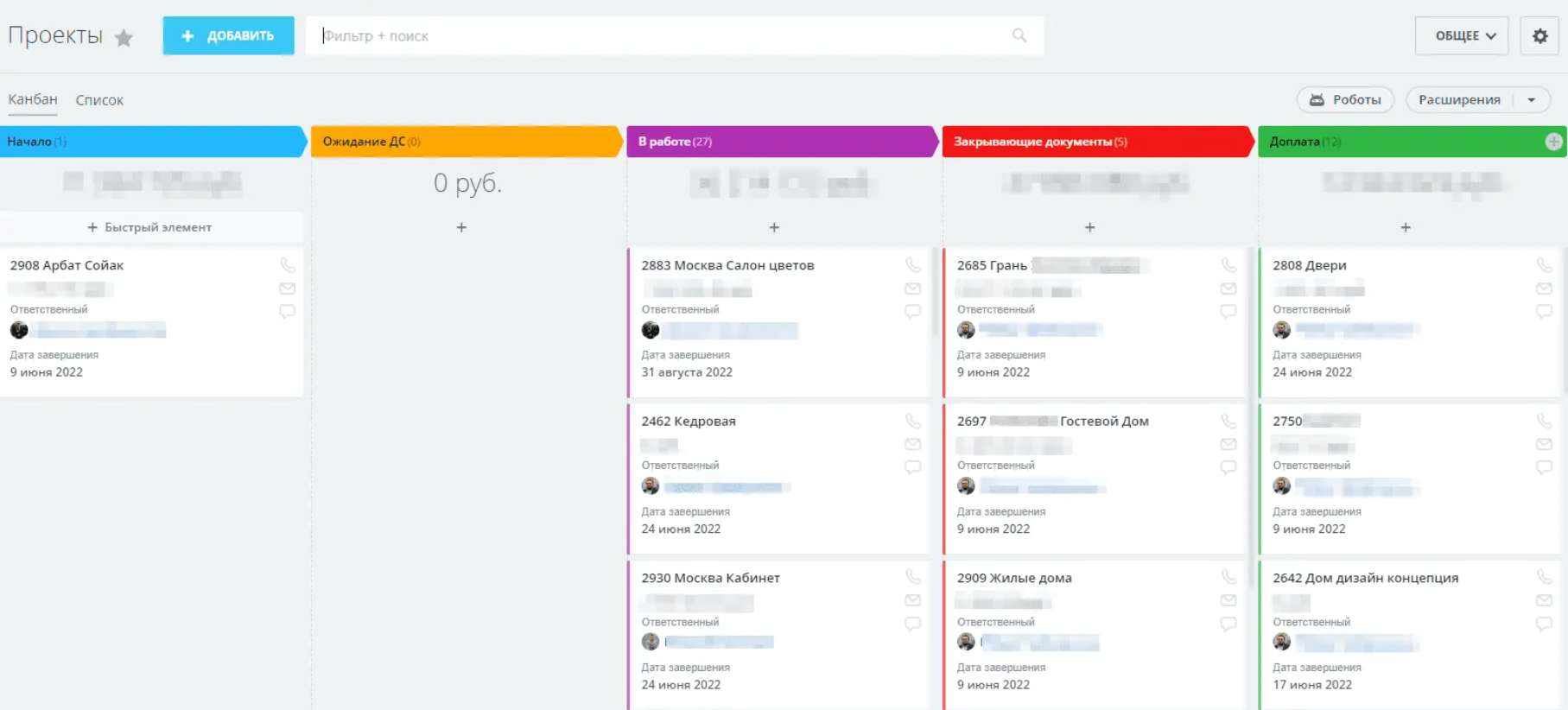Open chat icon on 2642 Дом дизайн концепция card
This screenshot has height=710, width=1568.
(1544, 624)
